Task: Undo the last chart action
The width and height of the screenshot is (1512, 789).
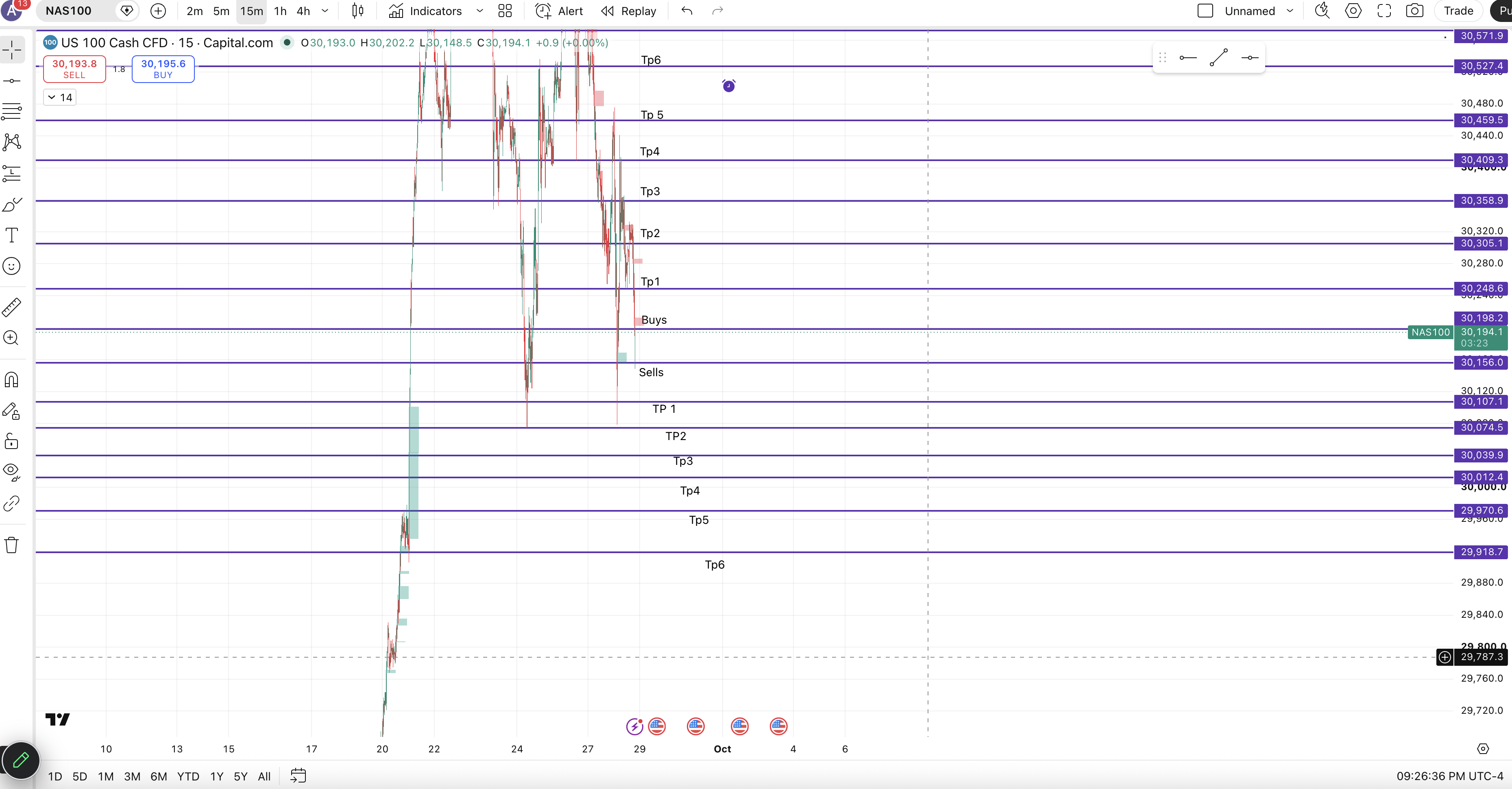Action: click(x=687, y=11)
